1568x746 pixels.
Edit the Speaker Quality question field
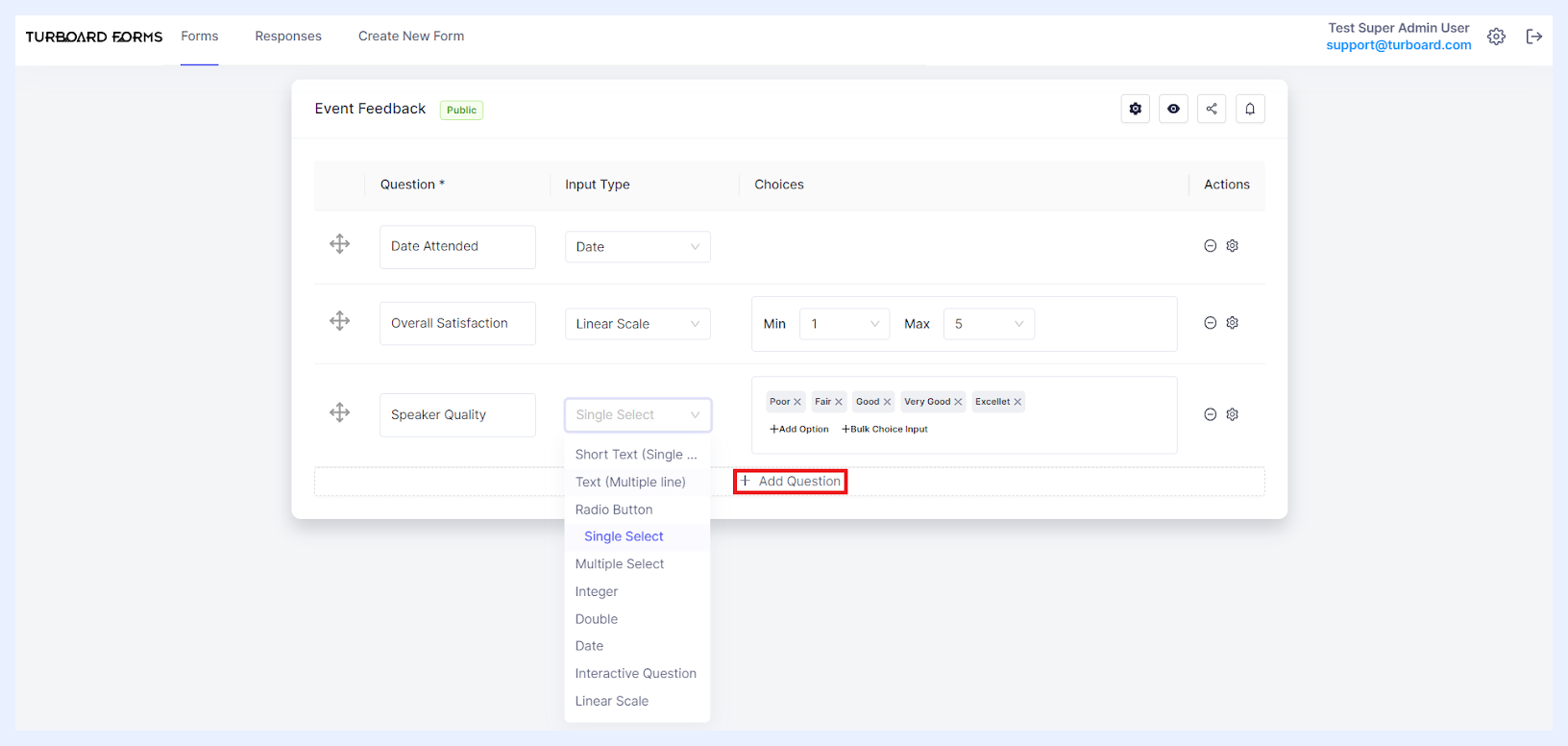(457, 415)
